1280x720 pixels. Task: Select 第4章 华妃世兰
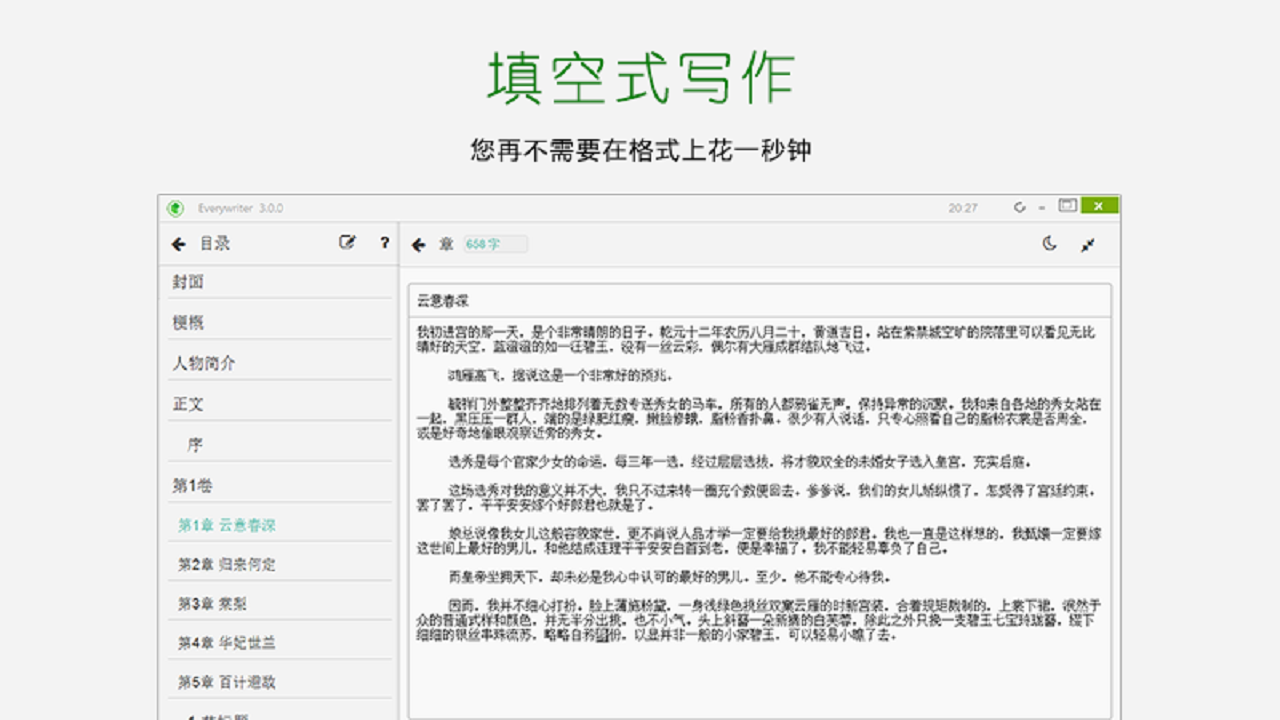click(x=215, y=644)
